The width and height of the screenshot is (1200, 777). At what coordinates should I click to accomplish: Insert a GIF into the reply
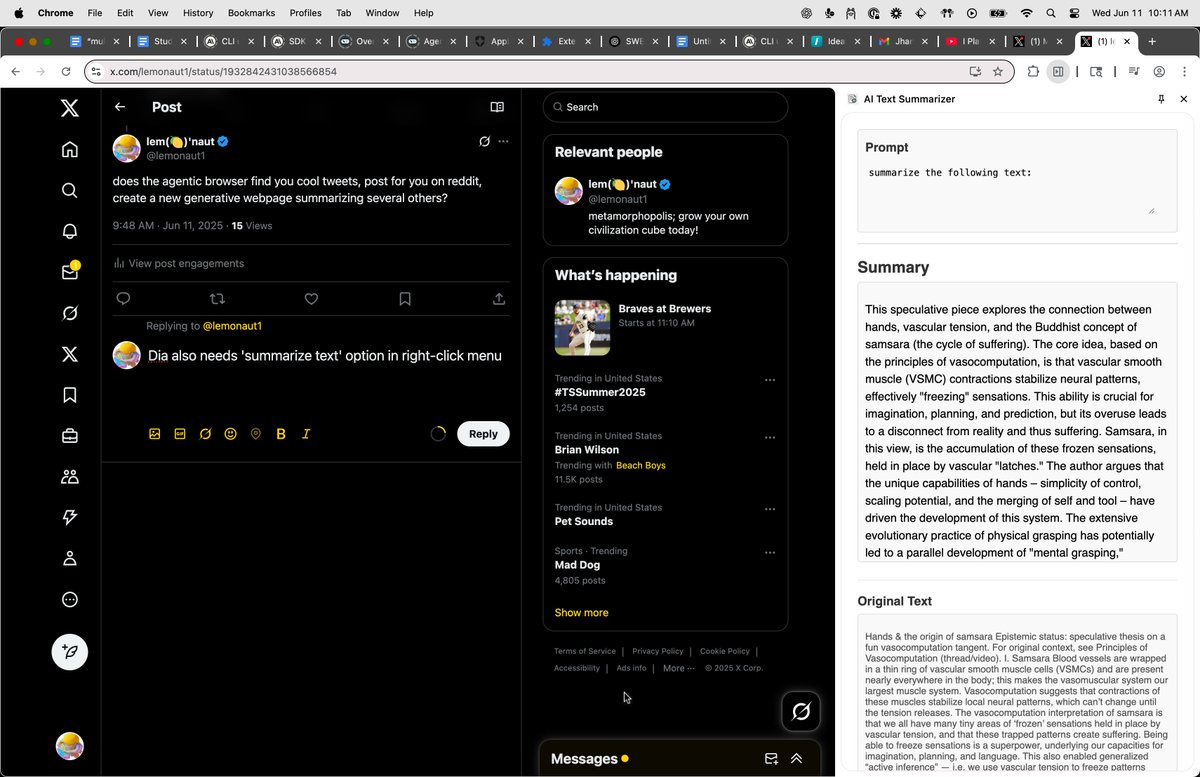(180, 433)
